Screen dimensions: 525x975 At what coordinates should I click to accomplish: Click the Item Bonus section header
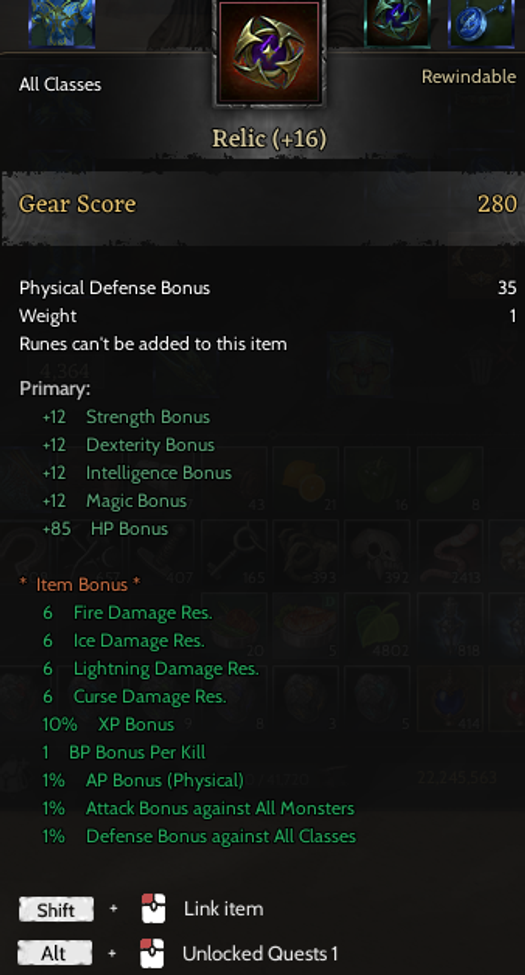(80, 585)
